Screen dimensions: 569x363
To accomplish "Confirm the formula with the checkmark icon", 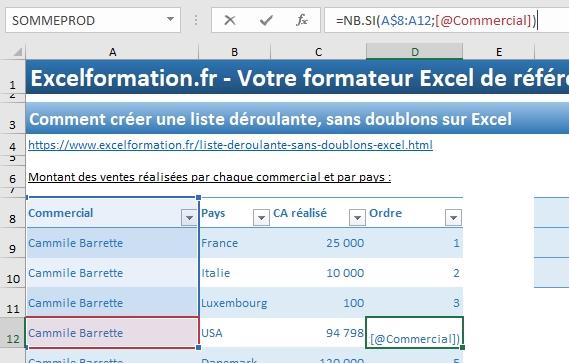I will (266, 20).
